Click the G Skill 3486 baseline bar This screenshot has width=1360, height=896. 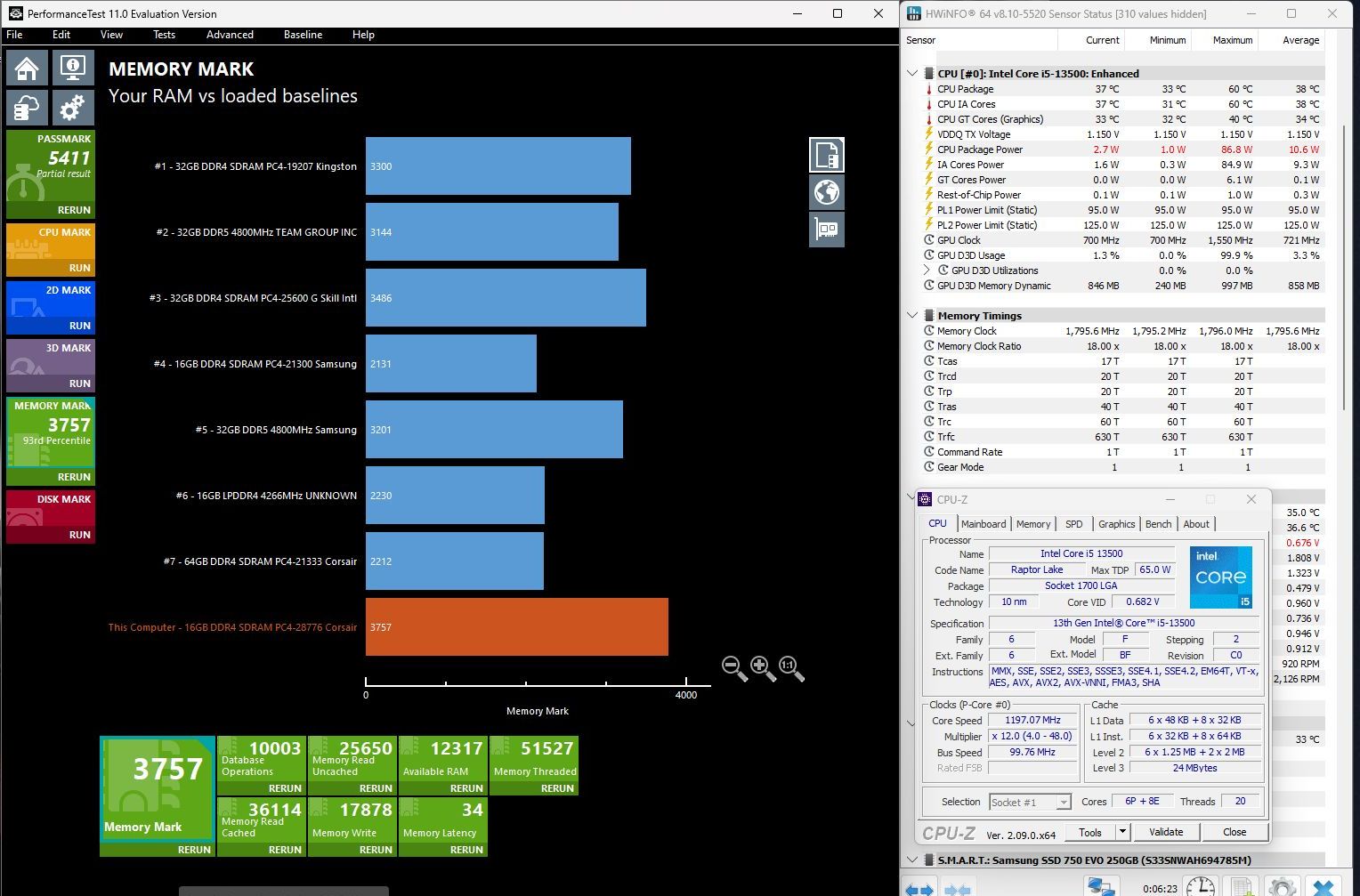point(506,298)
